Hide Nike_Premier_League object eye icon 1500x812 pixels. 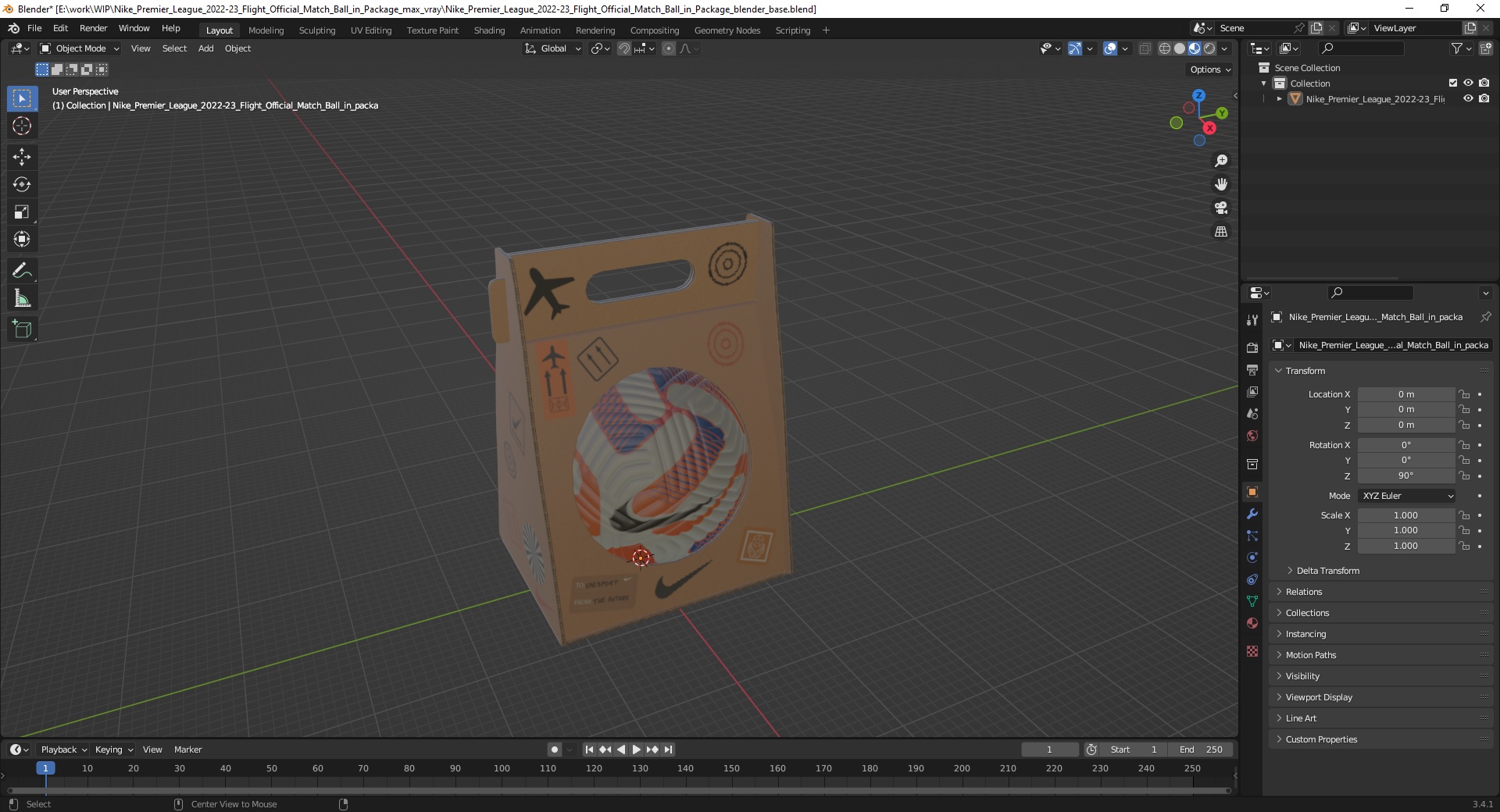click(1468, 98)
